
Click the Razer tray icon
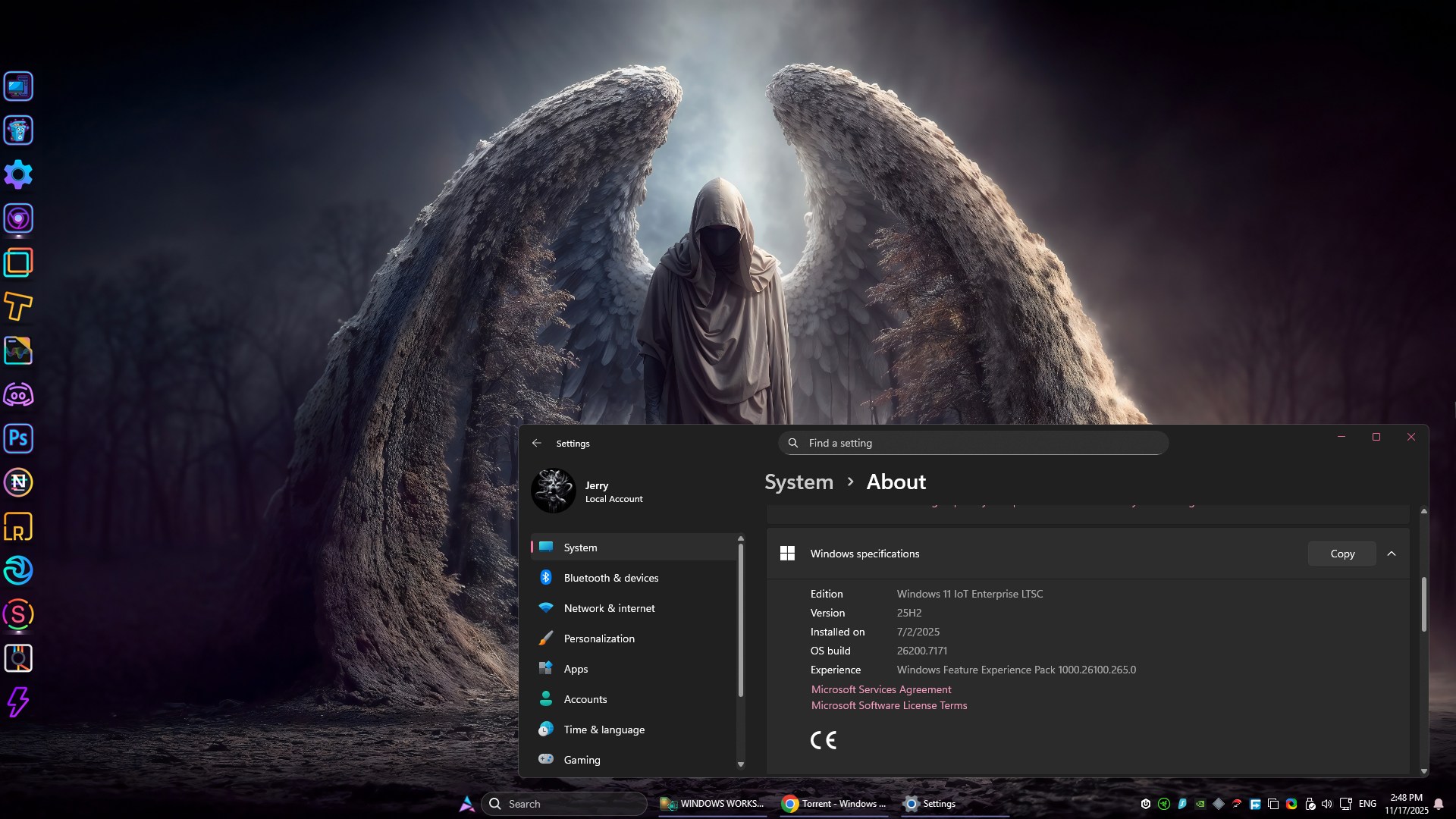[1163, 804]
